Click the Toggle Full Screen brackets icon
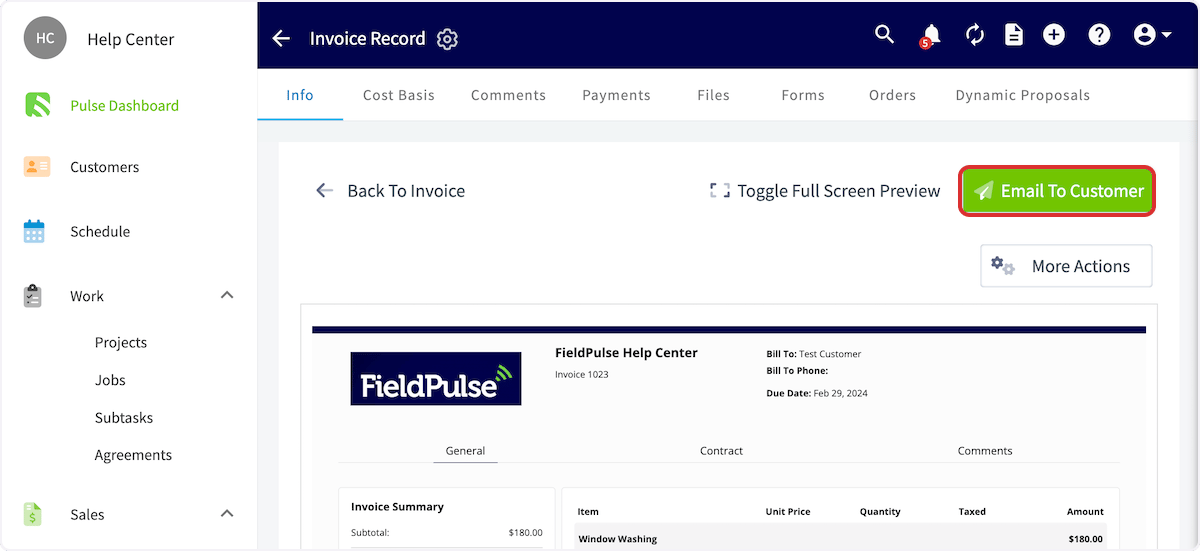 point(720,190)
